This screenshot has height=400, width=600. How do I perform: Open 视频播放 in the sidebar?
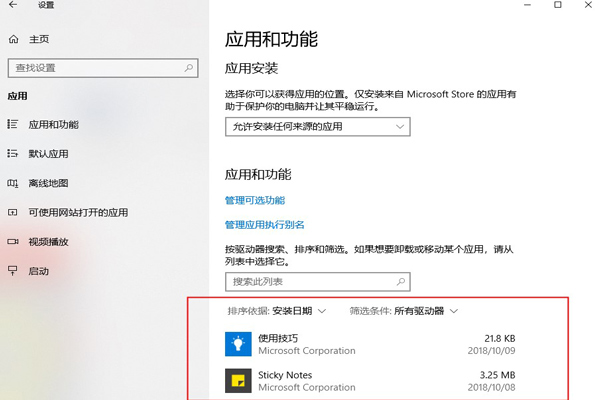coord(49,242)
